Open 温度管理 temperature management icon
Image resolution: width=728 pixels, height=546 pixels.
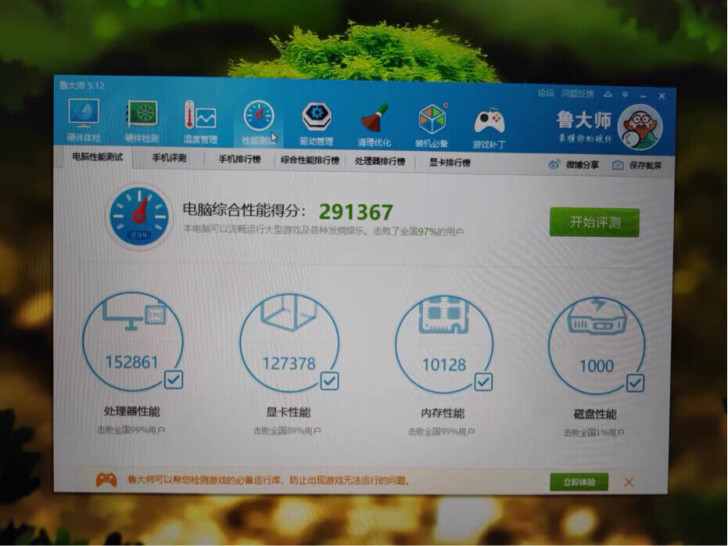pos(200,115)
